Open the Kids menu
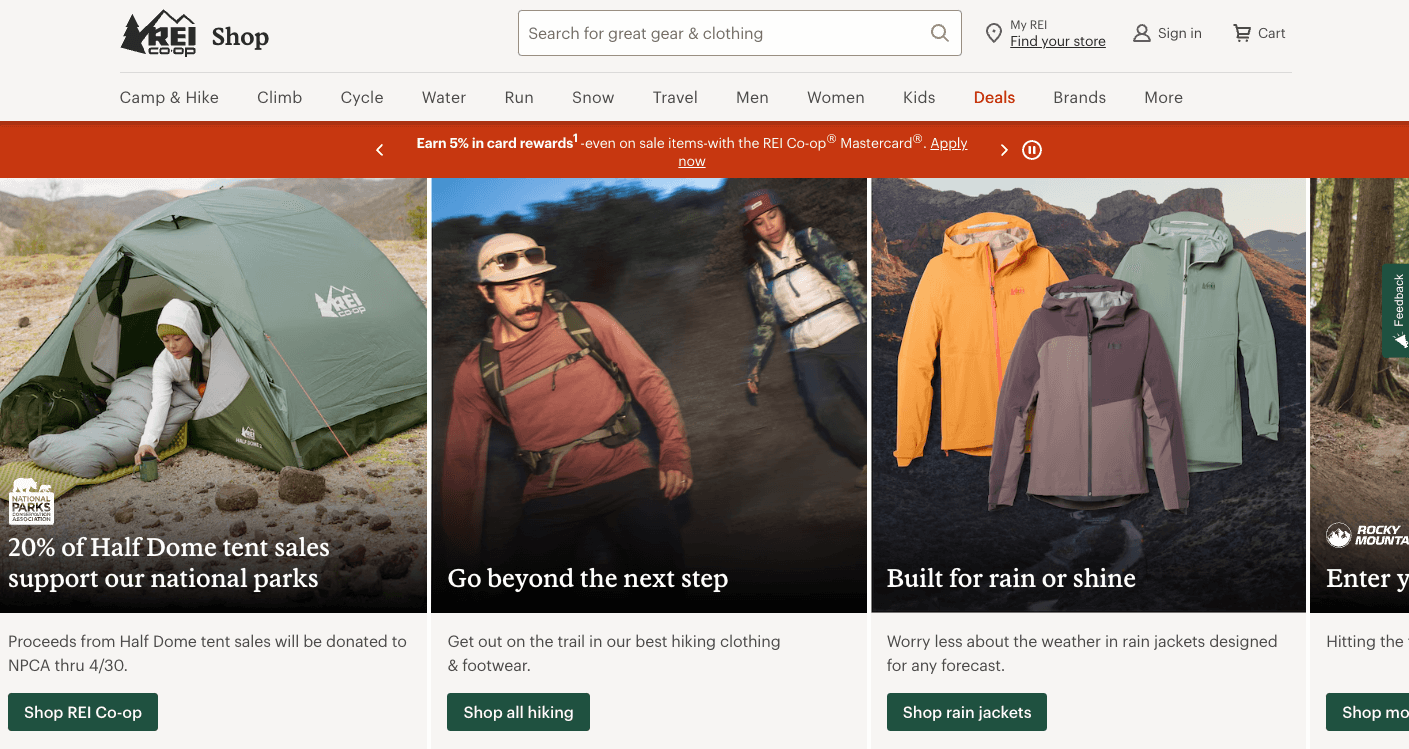 coord(919,97)
